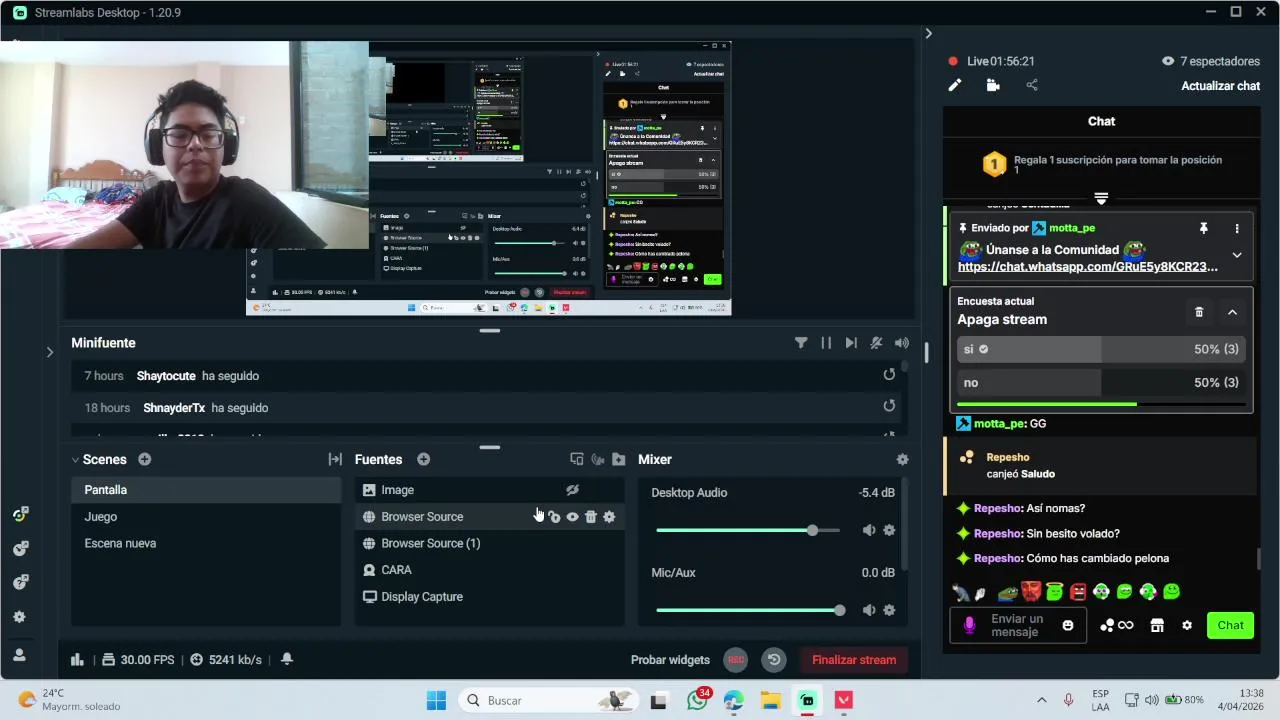Collapse chat panel arrow at top
The width and height of the screenshot is (1280, 720).
pyautogui.click(x=928, y=33)
